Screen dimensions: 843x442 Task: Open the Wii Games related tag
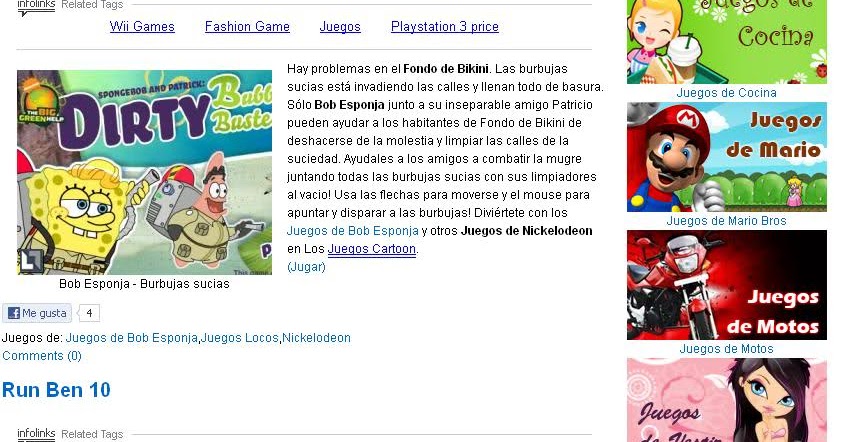(142, 26)
